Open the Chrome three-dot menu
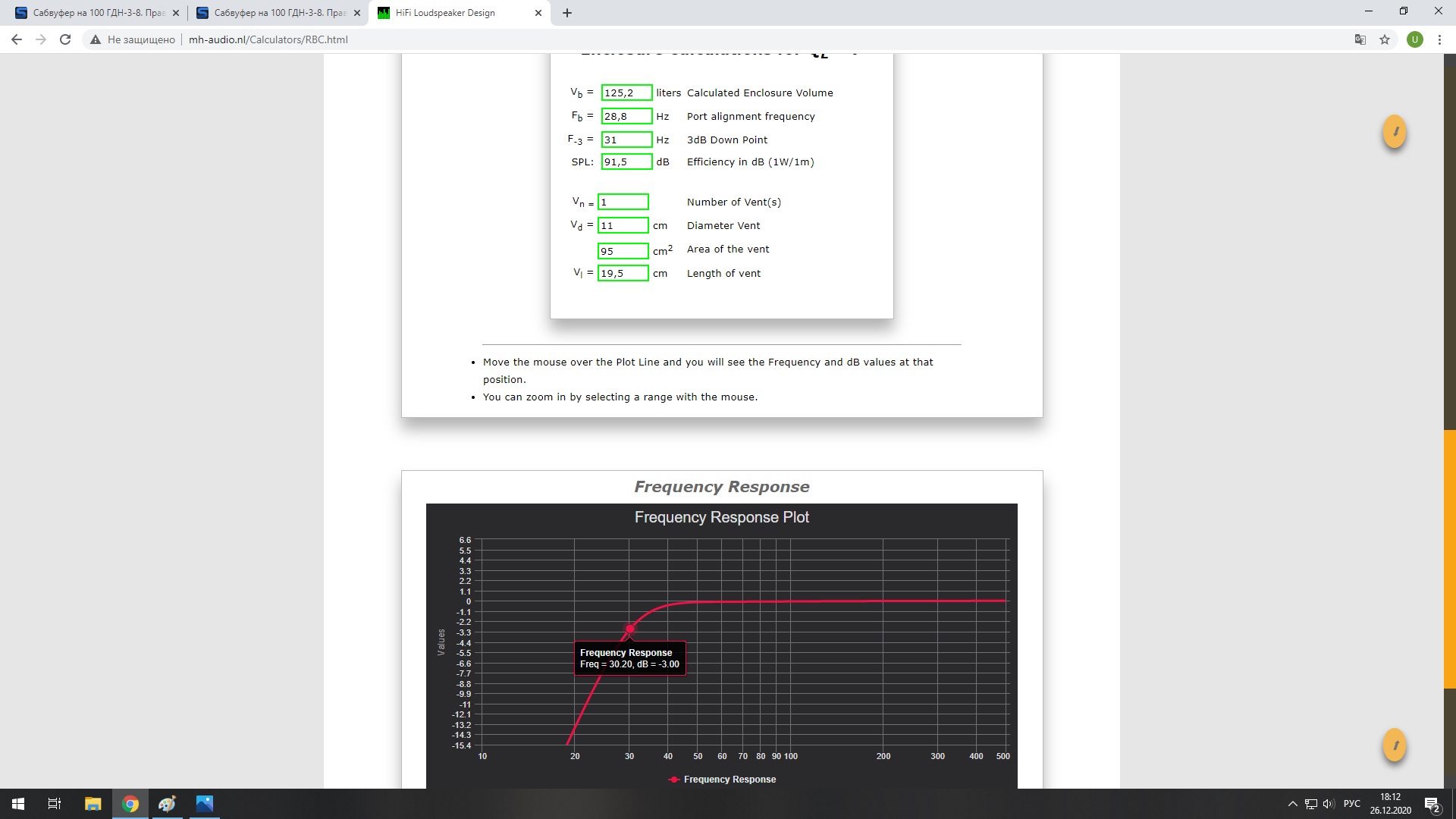This screenshot has height=819, width=1456. (1439, 39)
